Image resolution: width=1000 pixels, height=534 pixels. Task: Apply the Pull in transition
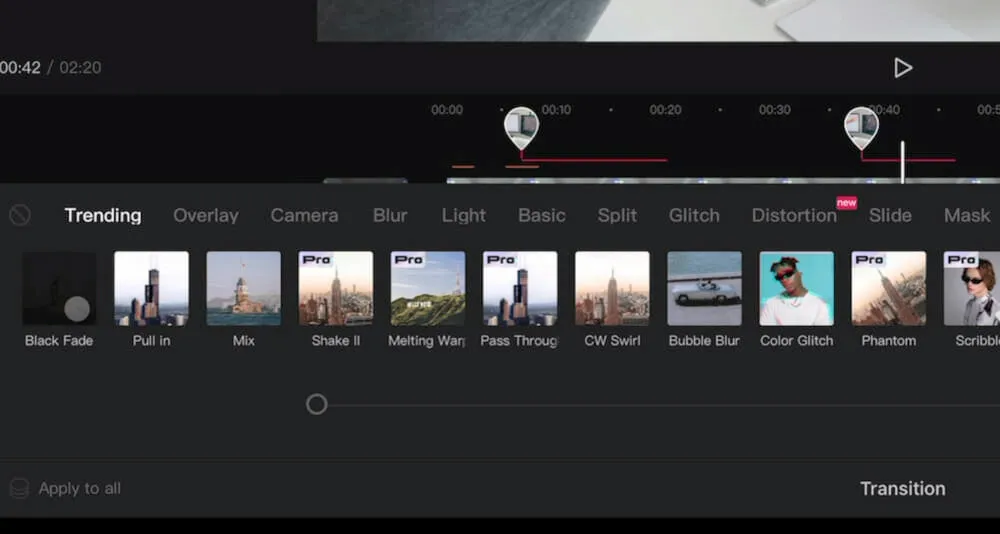(151, 289)
